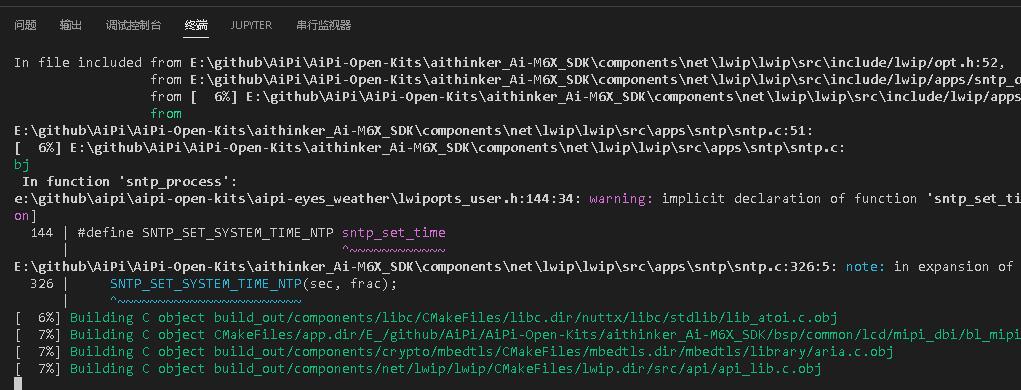
Task: Click "In function 'sntp_process':" line
Action: click(130, 182)
